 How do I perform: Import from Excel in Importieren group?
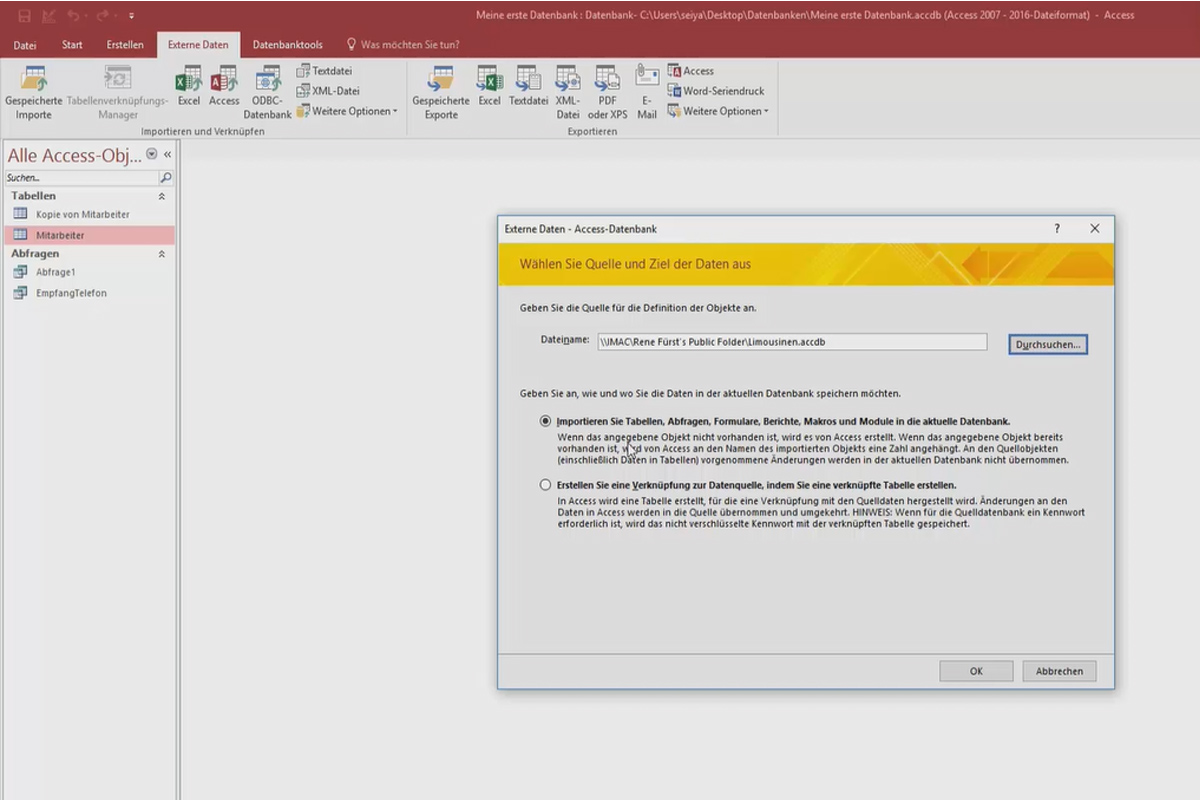189,86
